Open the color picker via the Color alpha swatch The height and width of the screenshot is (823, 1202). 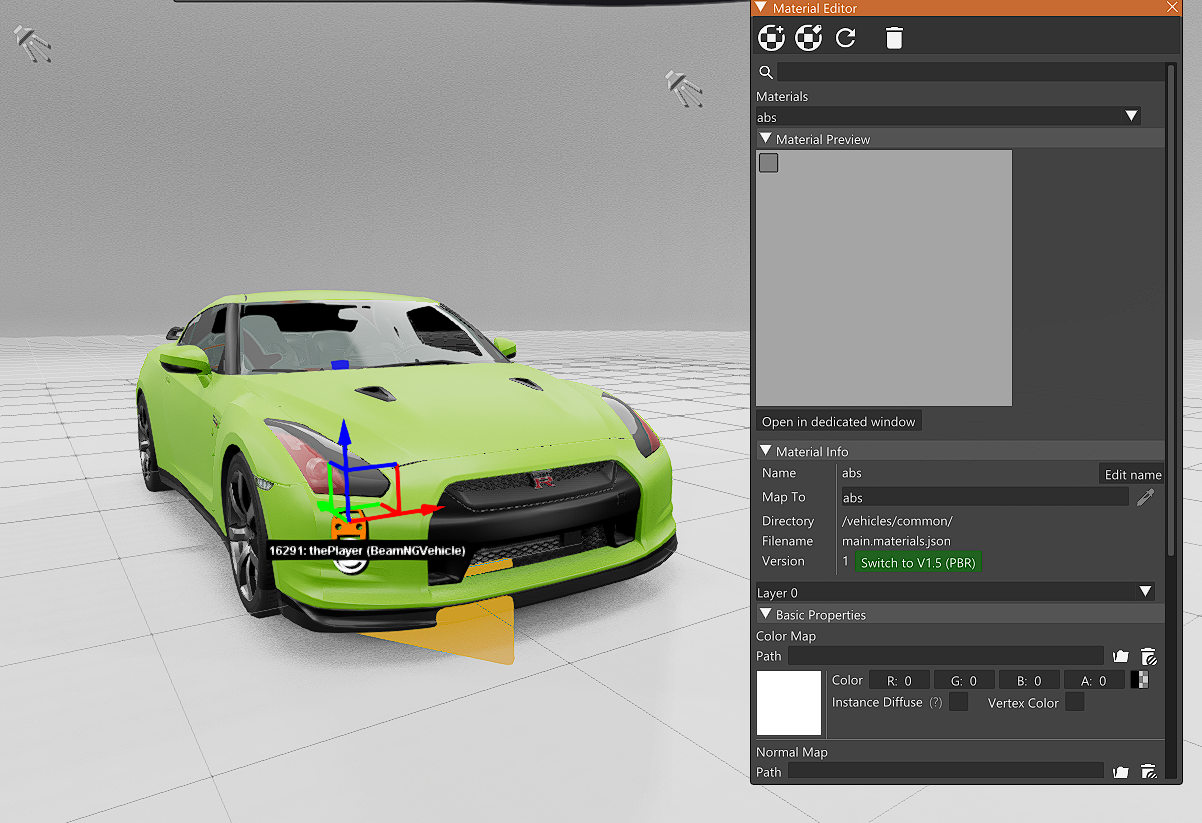(1139, 680)
